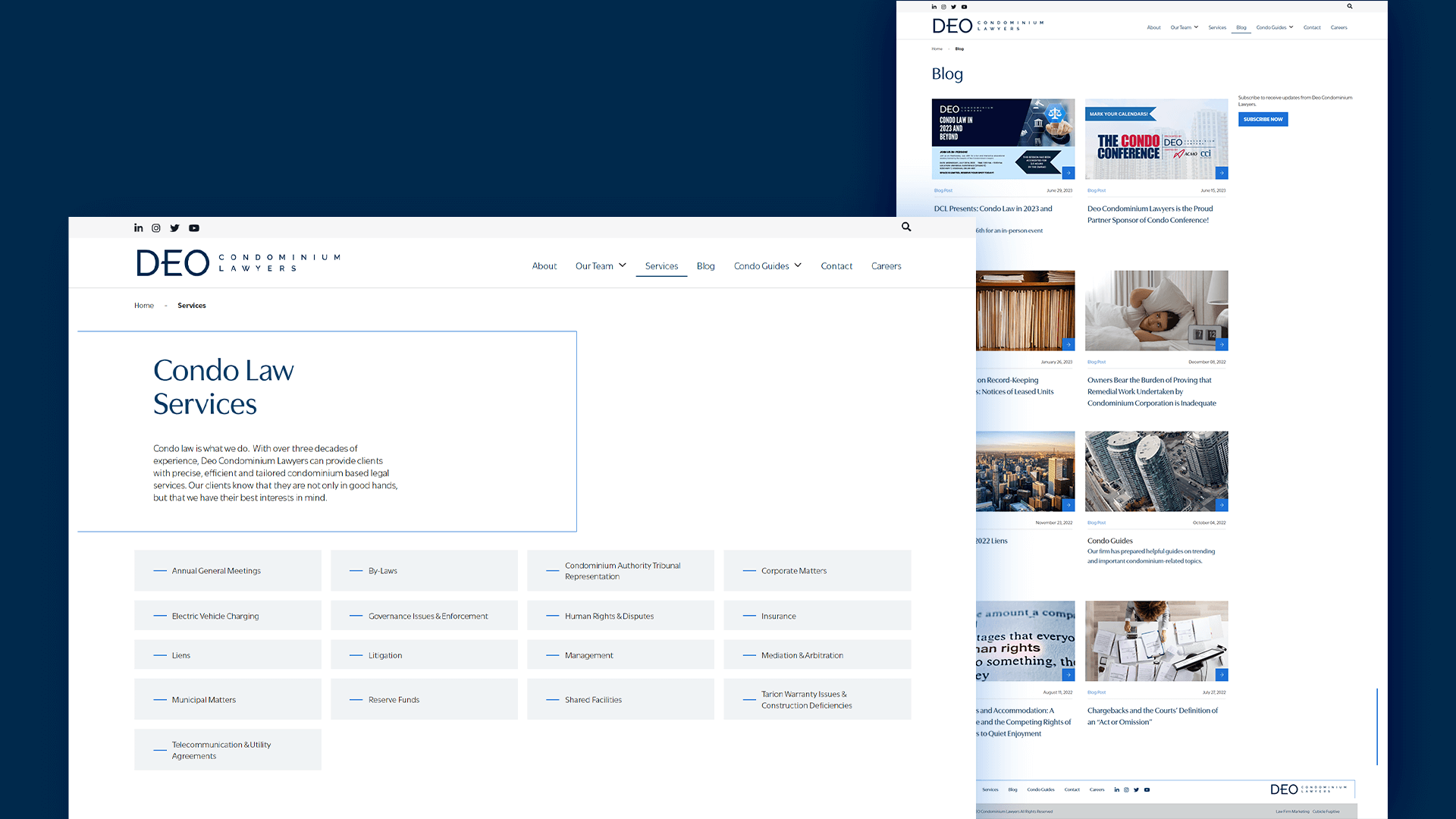Select the Blog navigation item

coord(705,266)
